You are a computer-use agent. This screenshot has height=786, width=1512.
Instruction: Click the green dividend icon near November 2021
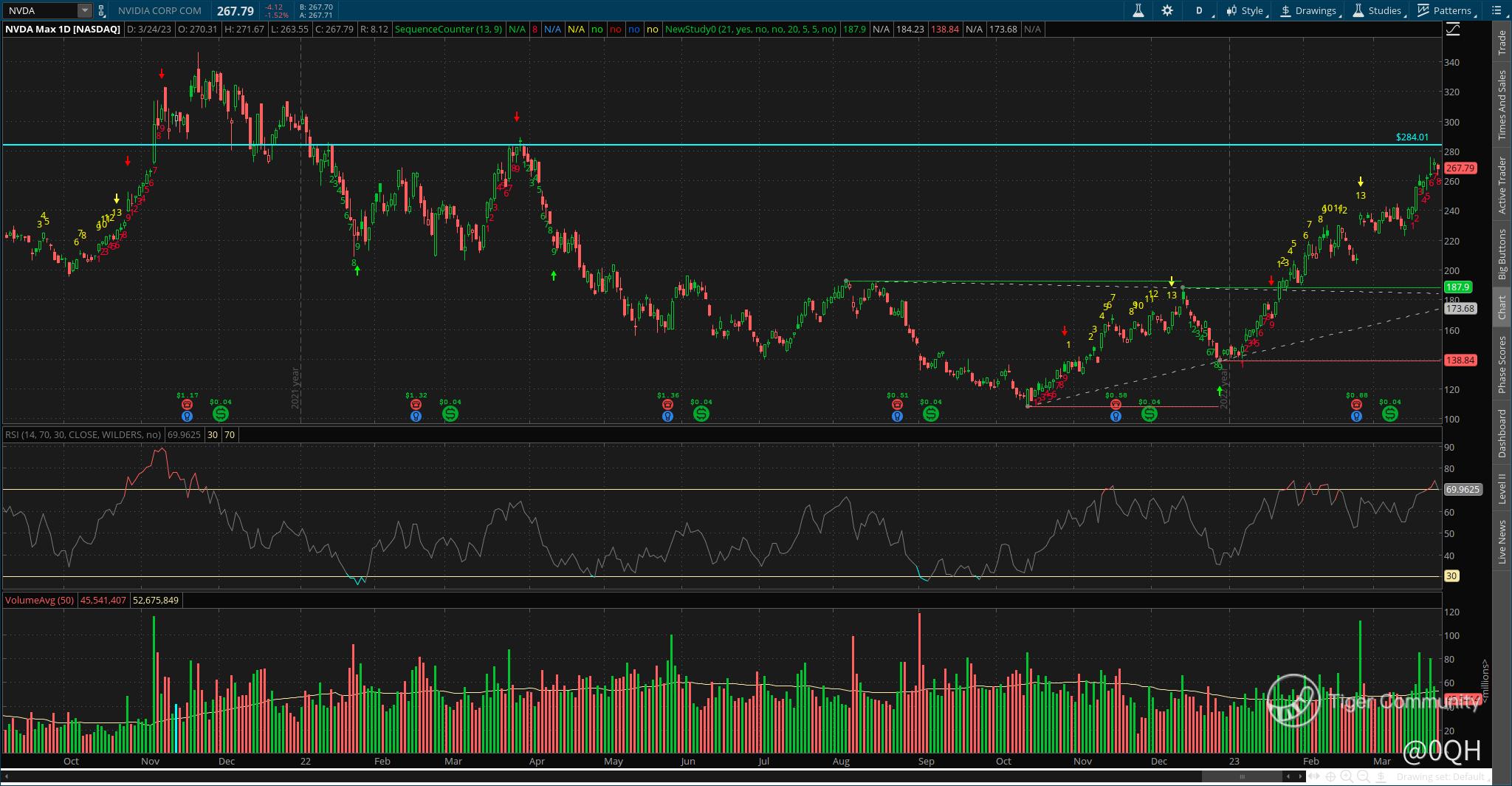point(220,414)
